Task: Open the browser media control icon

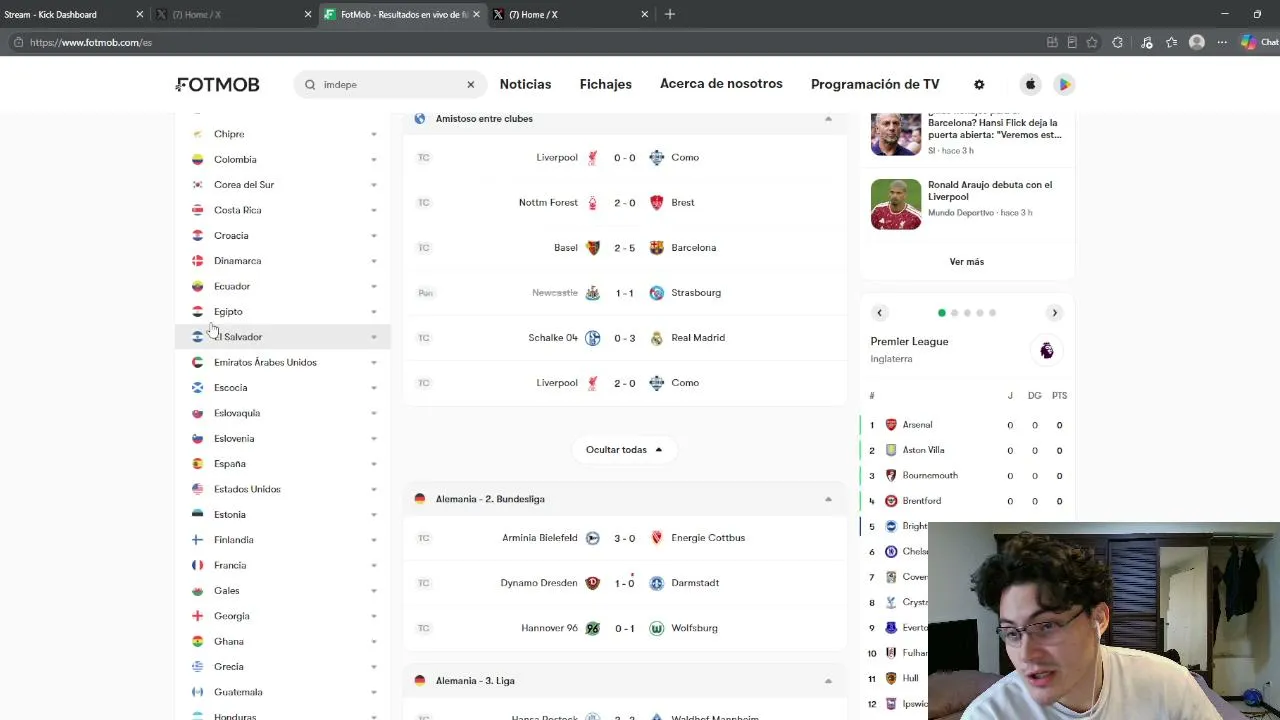Action: pos(1146,42)
